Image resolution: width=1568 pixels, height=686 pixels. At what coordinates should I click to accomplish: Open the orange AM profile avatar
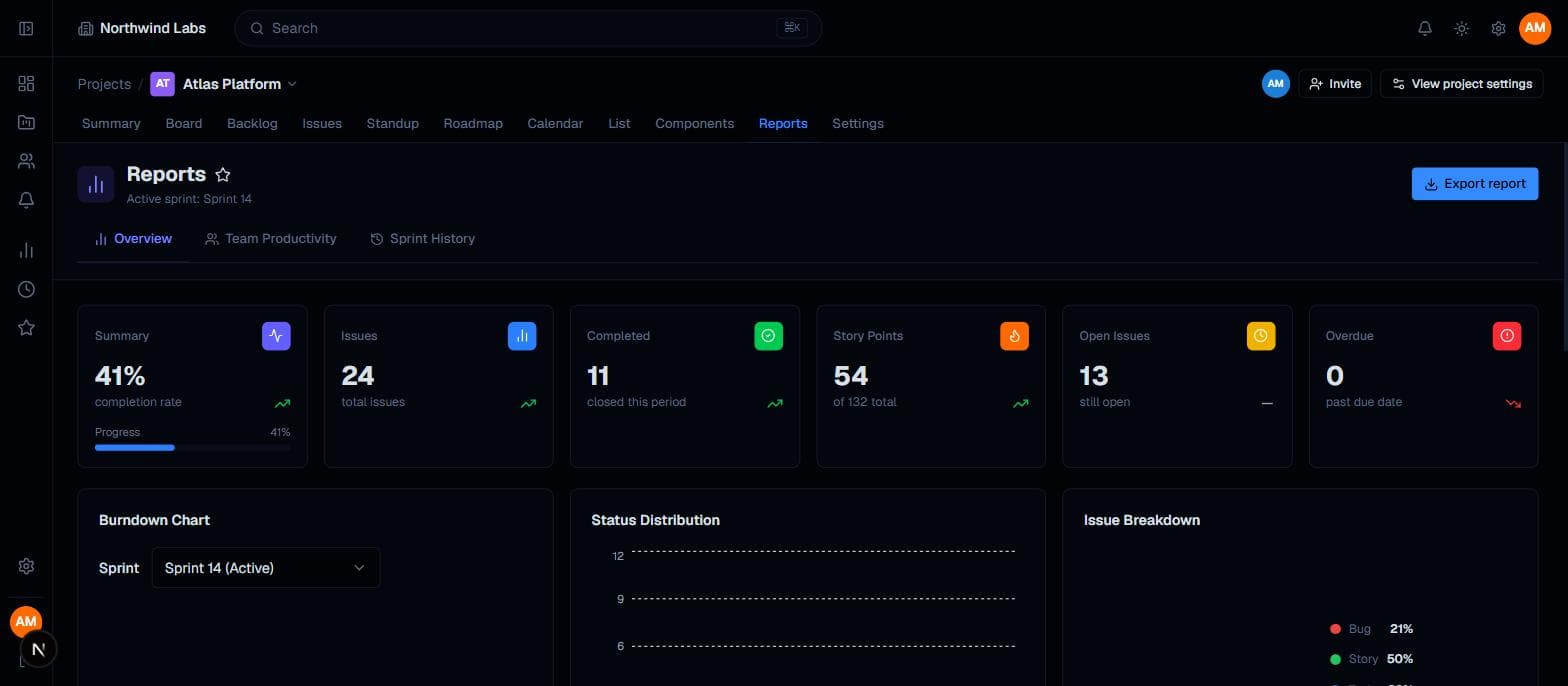(1535, 28)
